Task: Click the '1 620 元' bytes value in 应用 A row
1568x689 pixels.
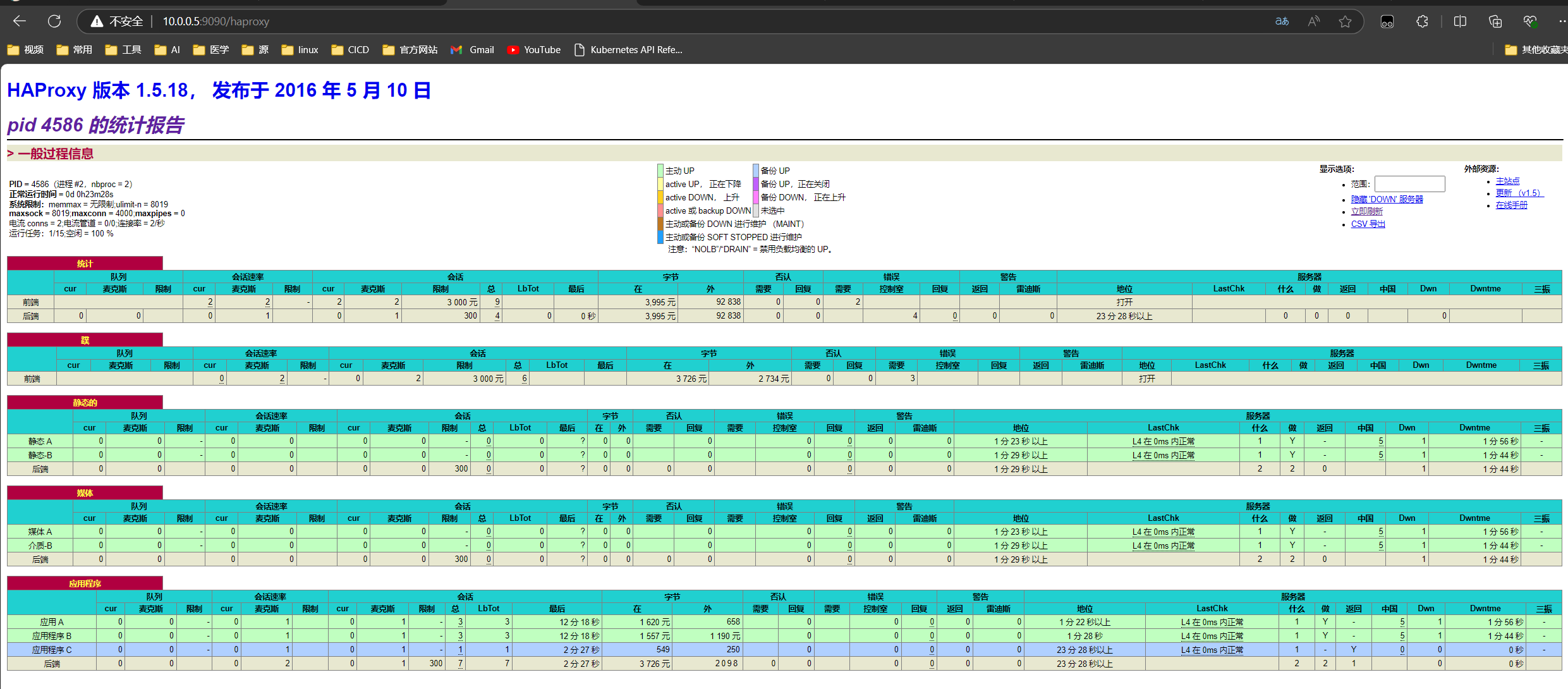Action: [x=654, y=622]
